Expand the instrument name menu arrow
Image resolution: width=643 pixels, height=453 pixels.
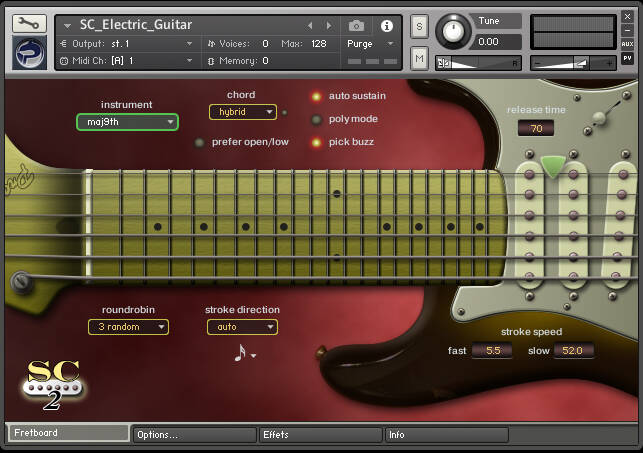pos(67,26)
